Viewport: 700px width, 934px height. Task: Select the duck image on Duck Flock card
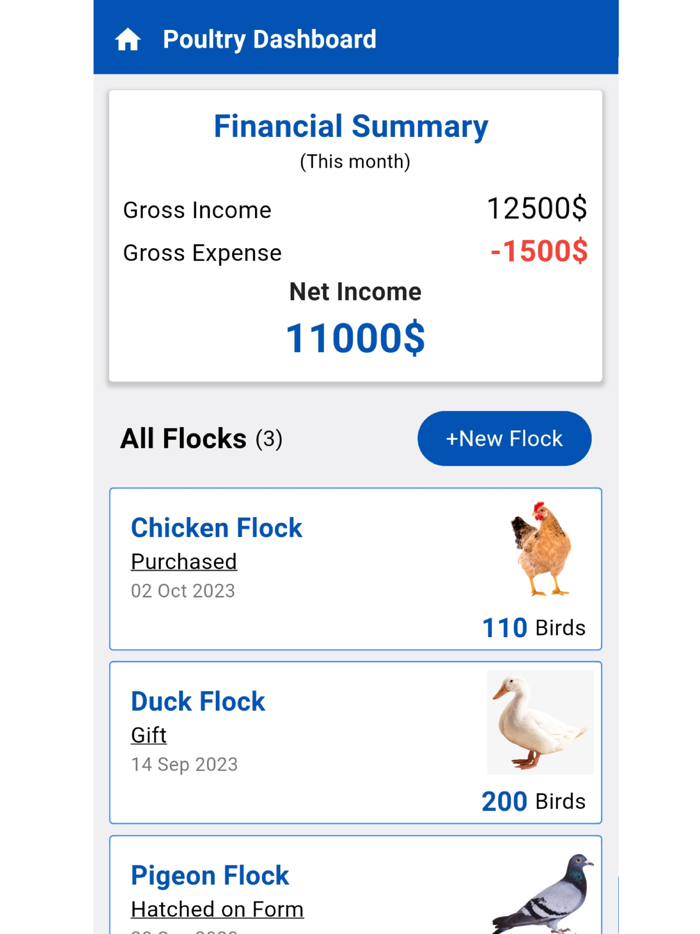(x=540, y=722)
